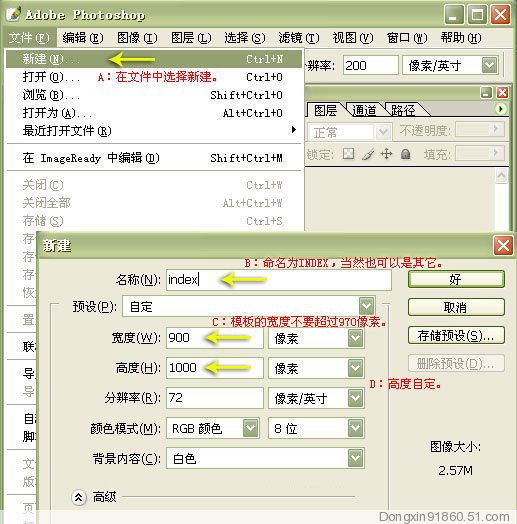Open background contents 白色 dropdown
Screen dimensions: 517x524
click(x=355, y=458)
